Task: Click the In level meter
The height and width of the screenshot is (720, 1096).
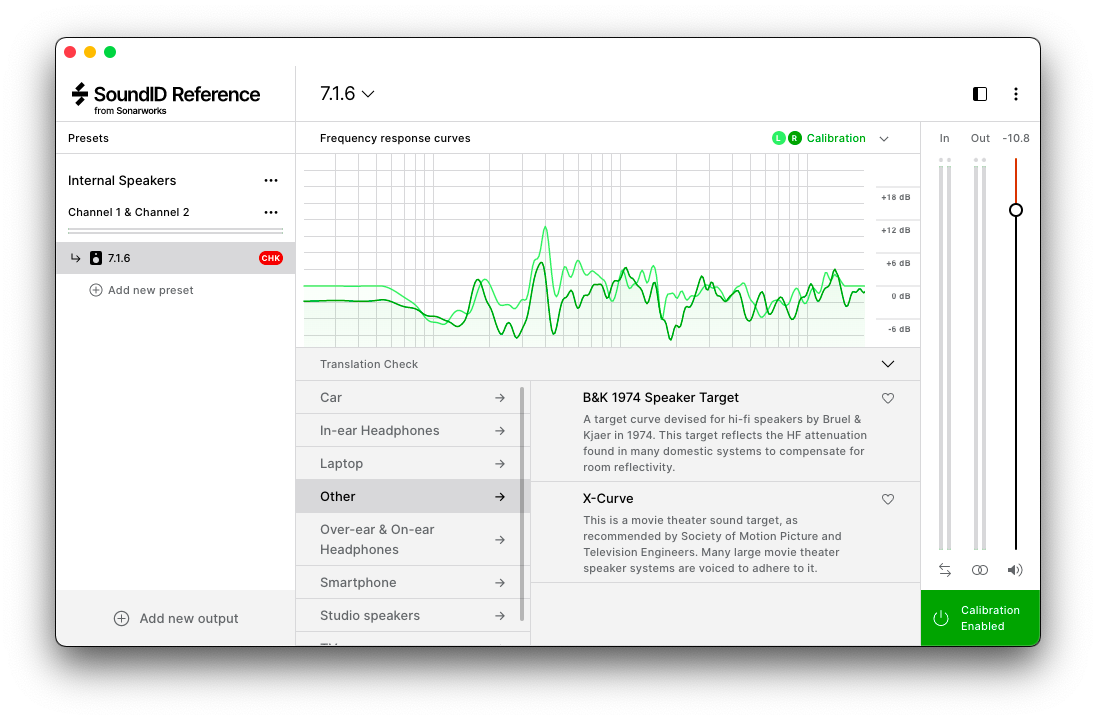Action: (944, 354)
